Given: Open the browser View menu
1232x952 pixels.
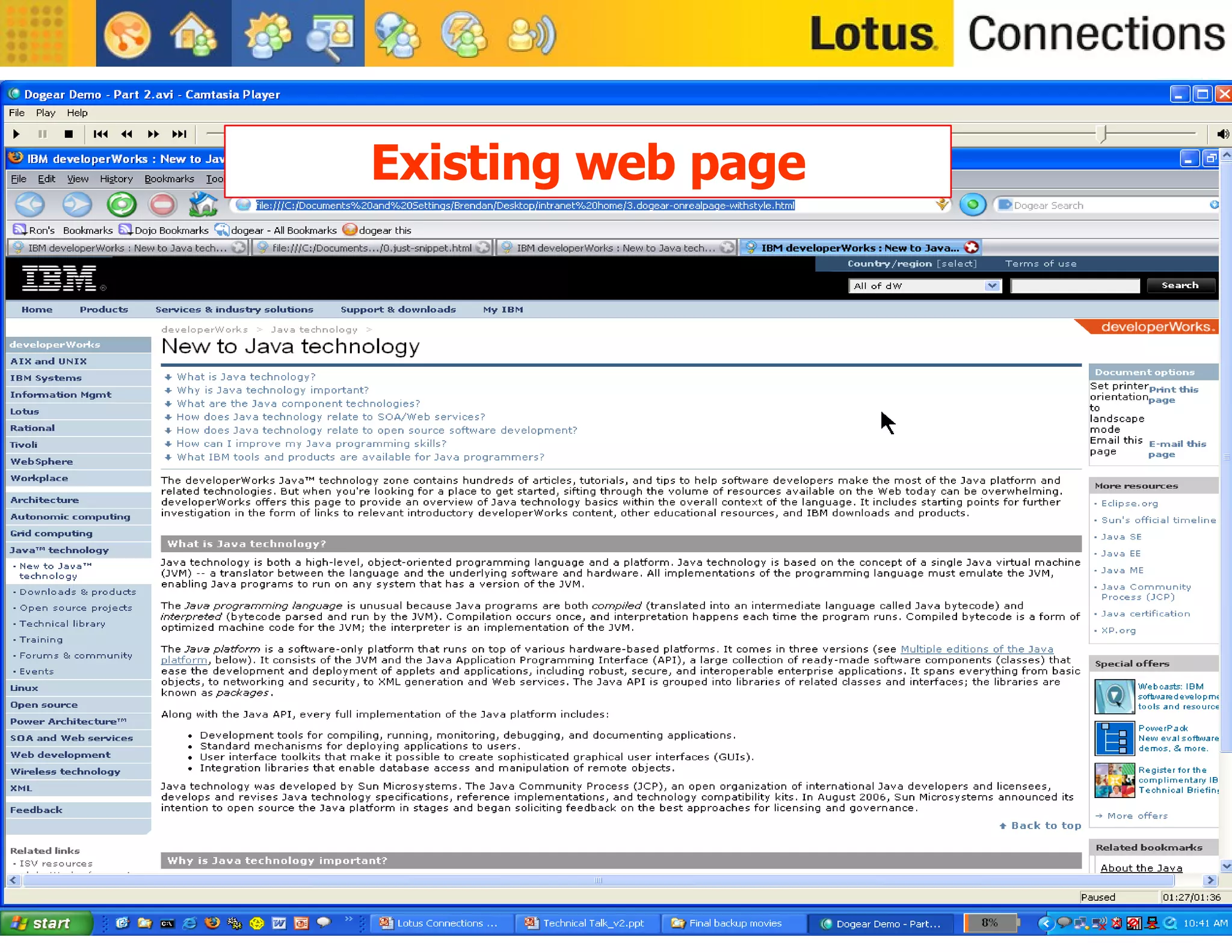Looking at the screenshot, I should 78,179.
